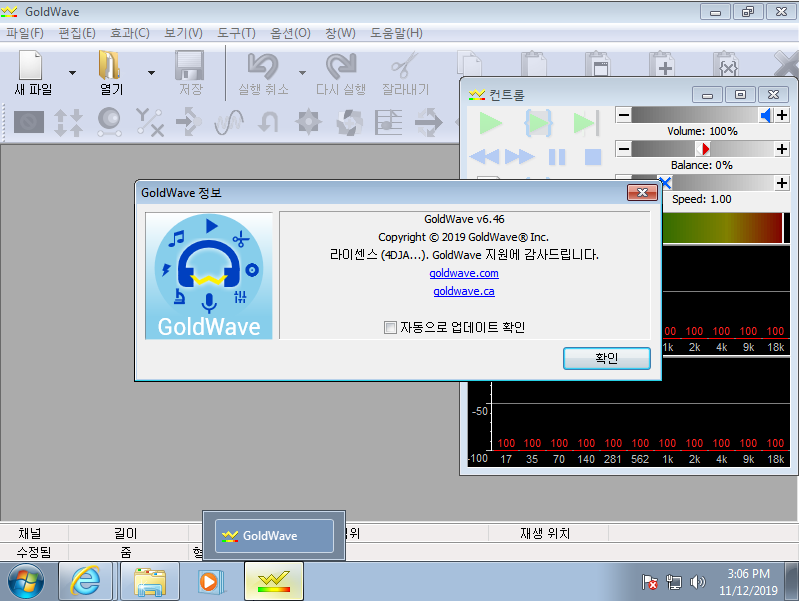Click the 열기 open folder icon
Screen dimensions: 799x601
[x=109, y=65]
